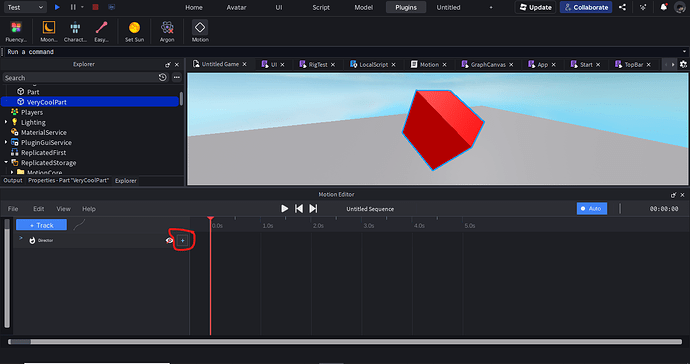
Task: Stop the test with red square
Action: pos(95,7)
